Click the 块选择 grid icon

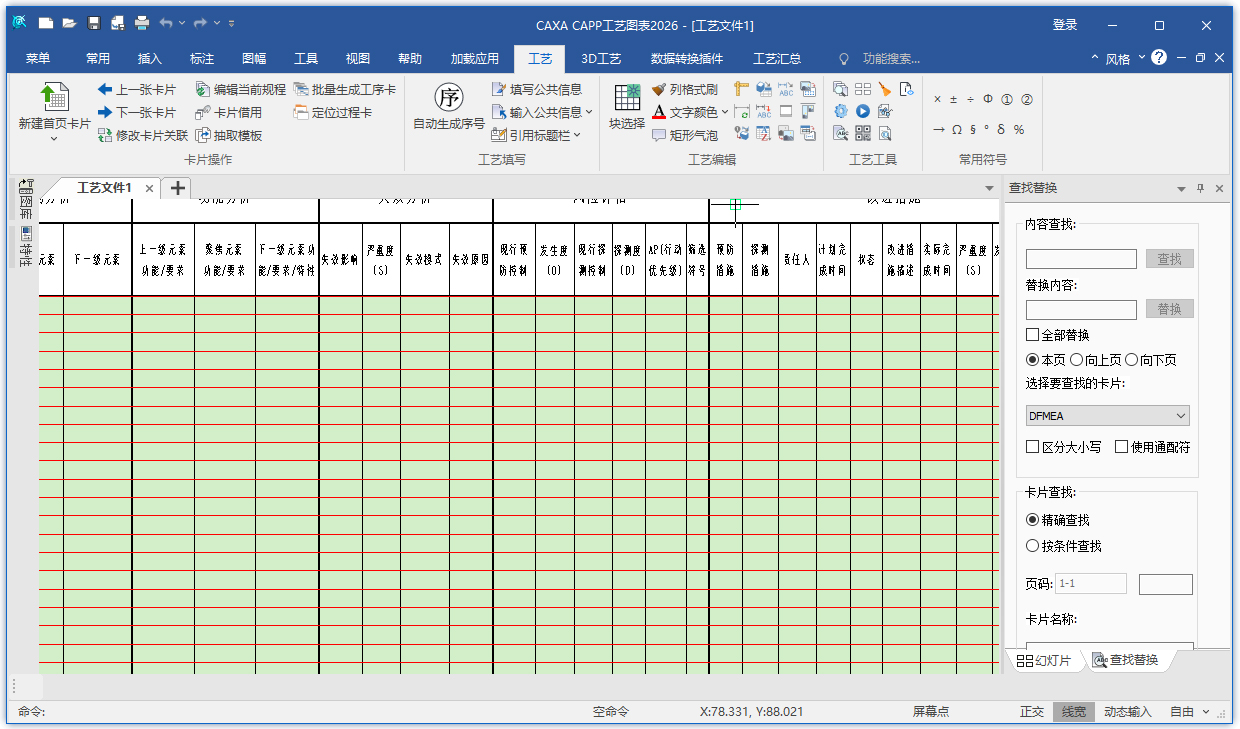point(627,99)
